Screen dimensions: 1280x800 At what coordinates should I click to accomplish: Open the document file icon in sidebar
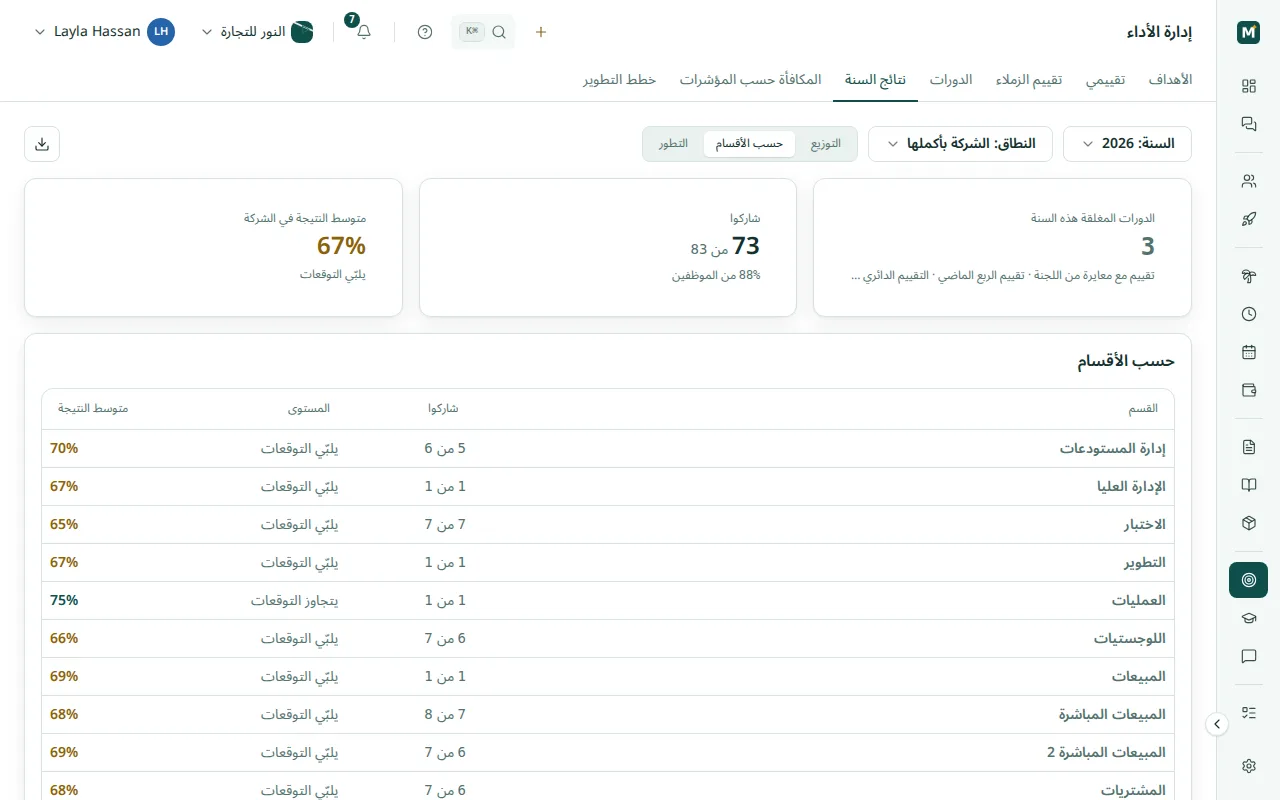tap(1248, 447)
